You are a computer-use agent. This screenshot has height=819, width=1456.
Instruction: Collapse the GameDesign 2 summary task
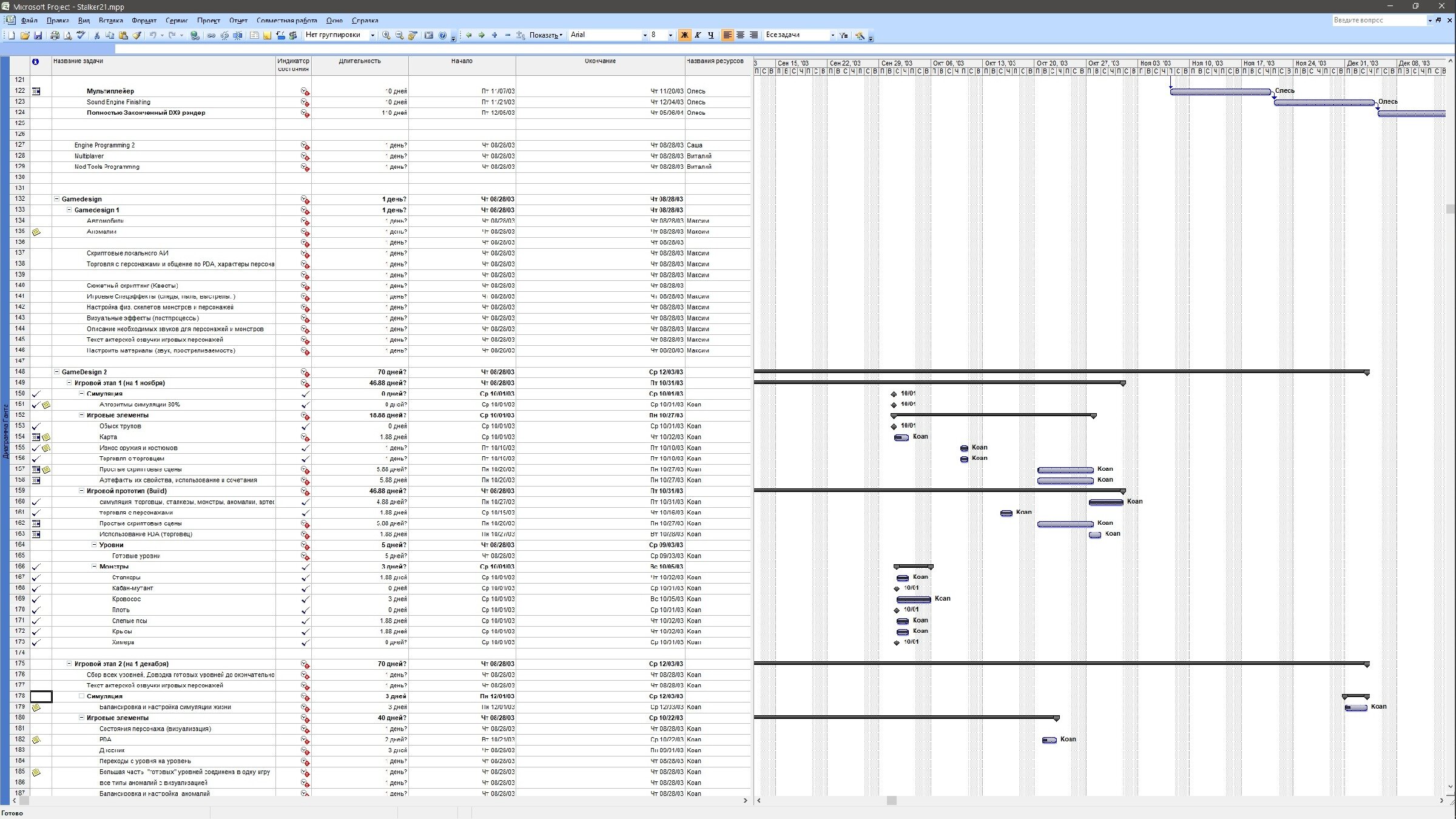57,372
